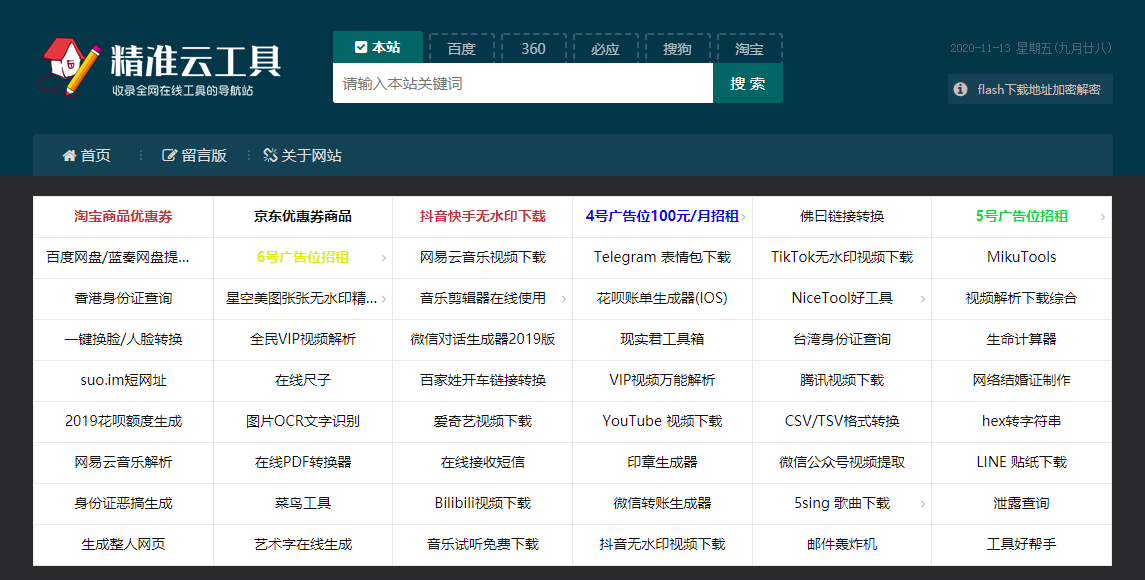Open YouTube 视频下载 link

point(662,421)
